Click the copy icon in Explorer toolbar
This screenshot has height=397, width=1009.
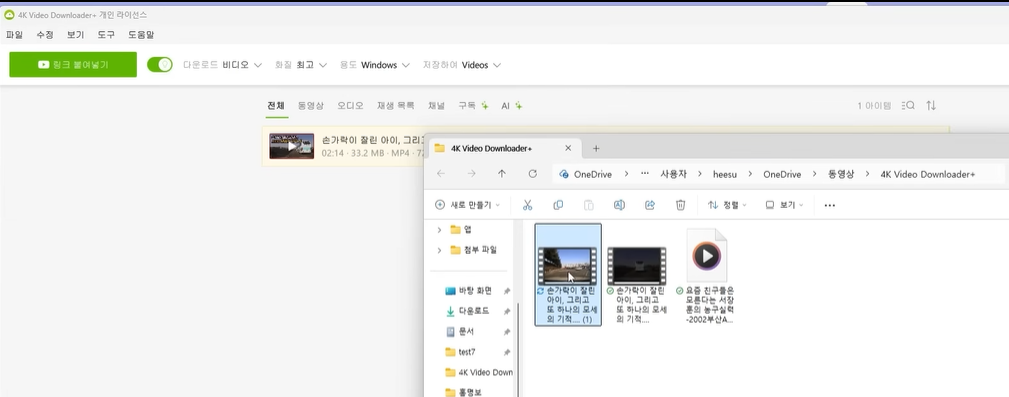[558, 205]
